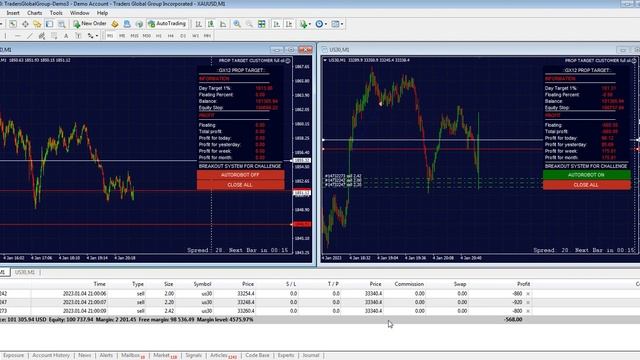This screenshot has width=640, height=360.
Task: Open the Help menu
Action: click(x=102, y=13)
